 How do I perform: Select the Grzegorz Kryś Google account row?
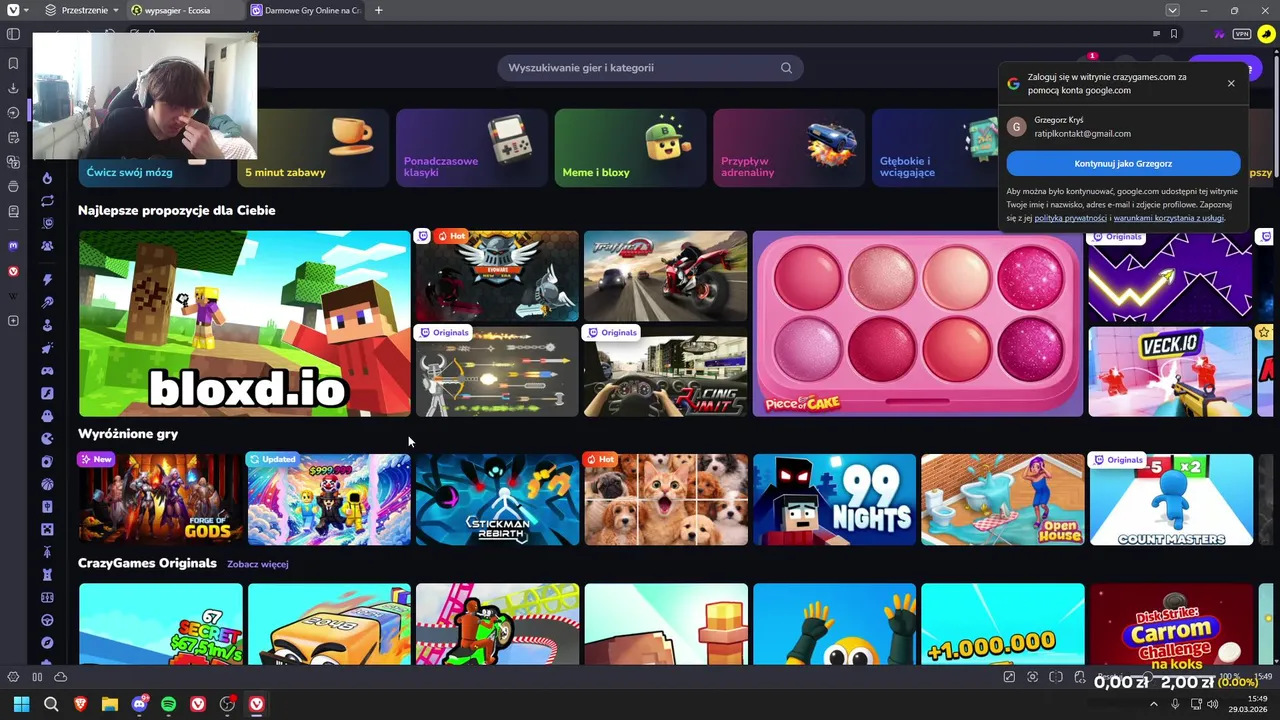click(1123, 127)
